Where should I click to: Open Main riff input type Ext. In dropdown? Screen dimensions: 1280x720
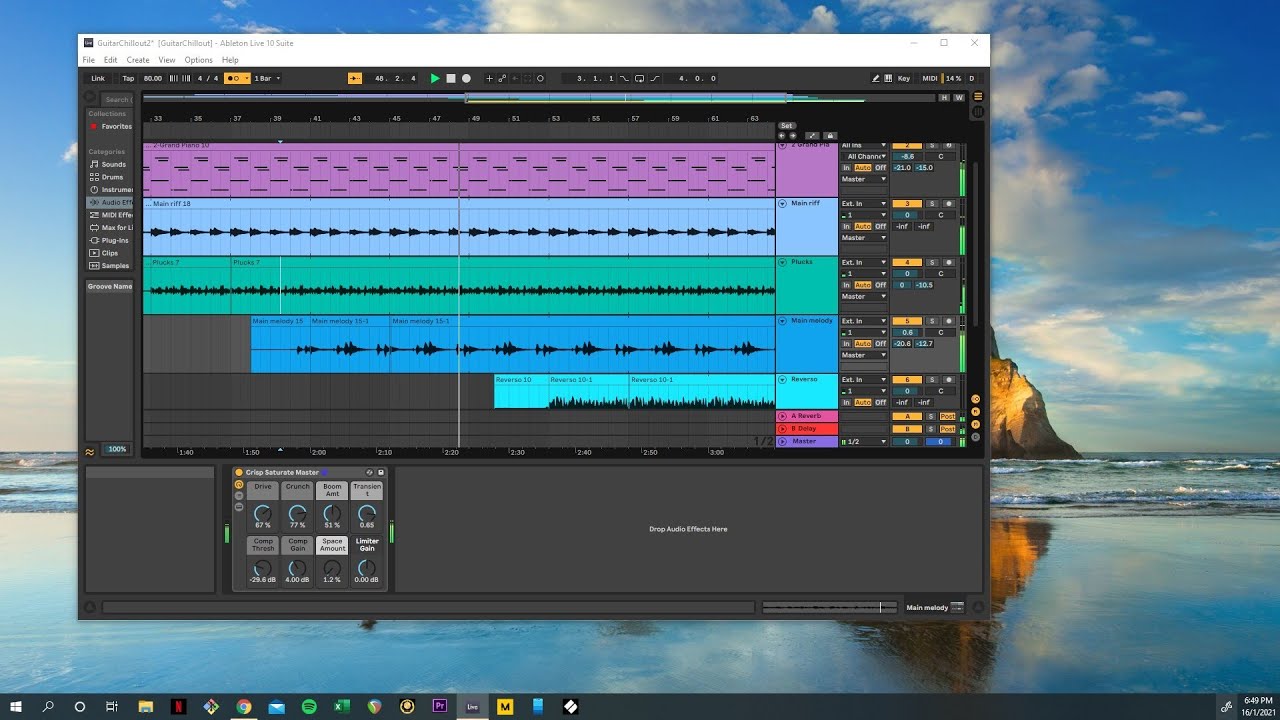click(864, 204)
